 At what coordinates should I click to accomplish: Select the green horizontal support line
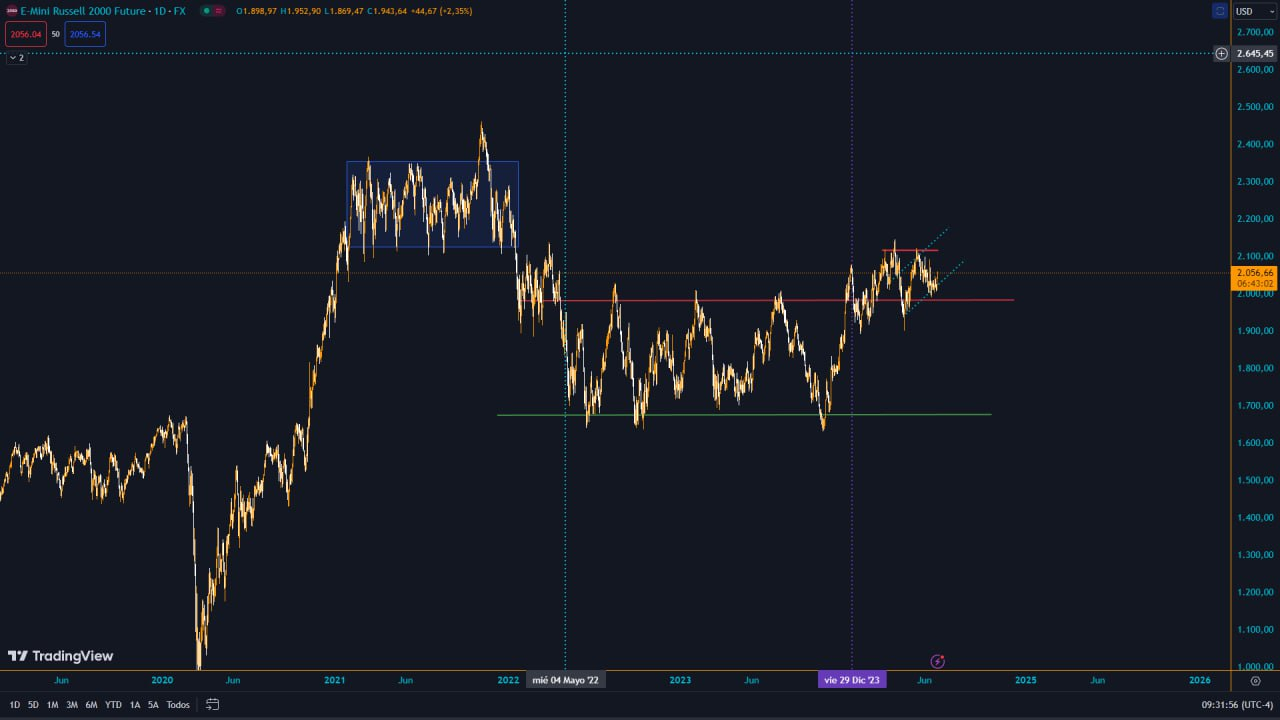[744, 414]
